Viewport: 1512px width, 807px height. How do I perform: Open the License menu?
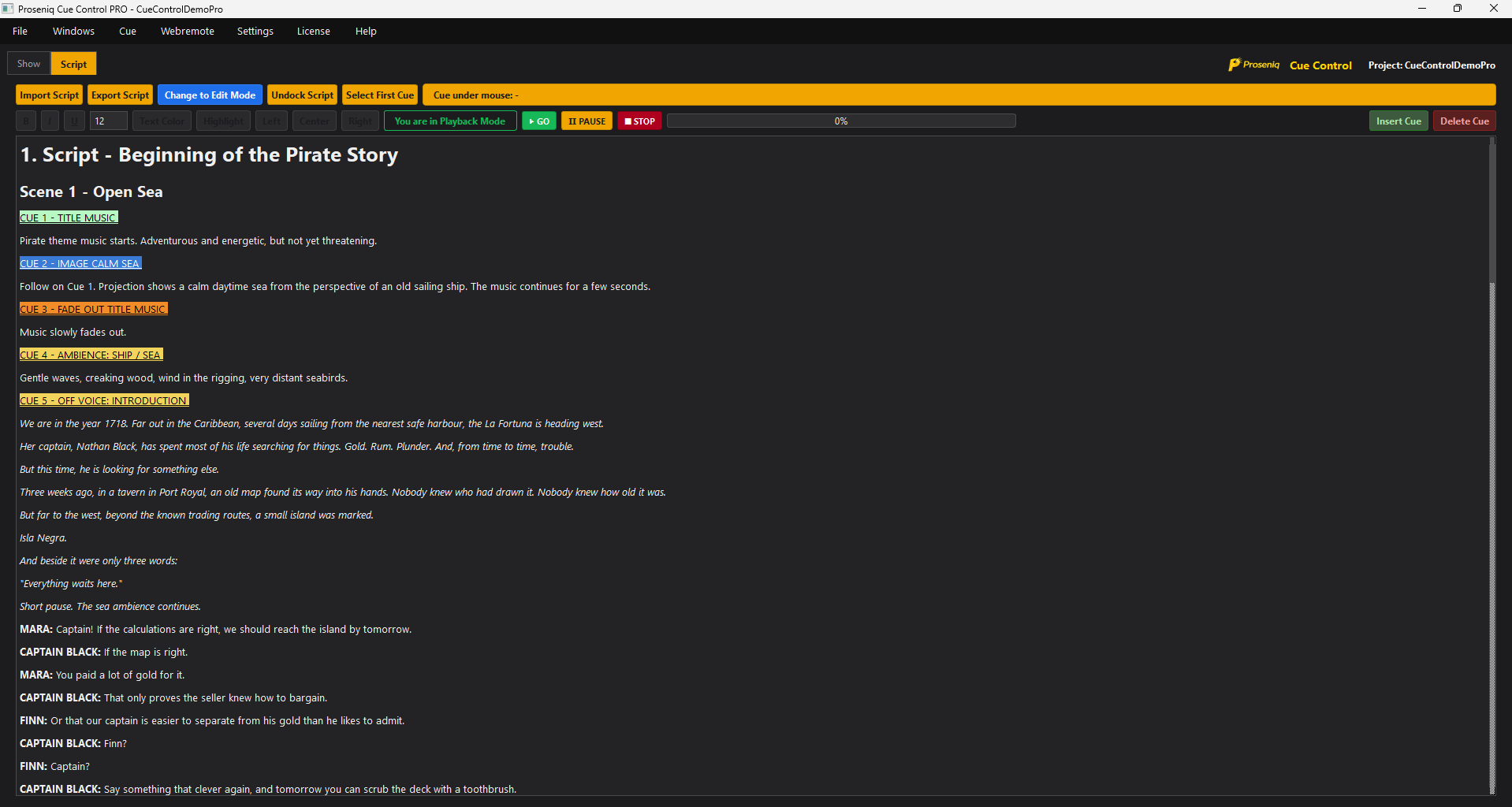[x=314, y=31]
